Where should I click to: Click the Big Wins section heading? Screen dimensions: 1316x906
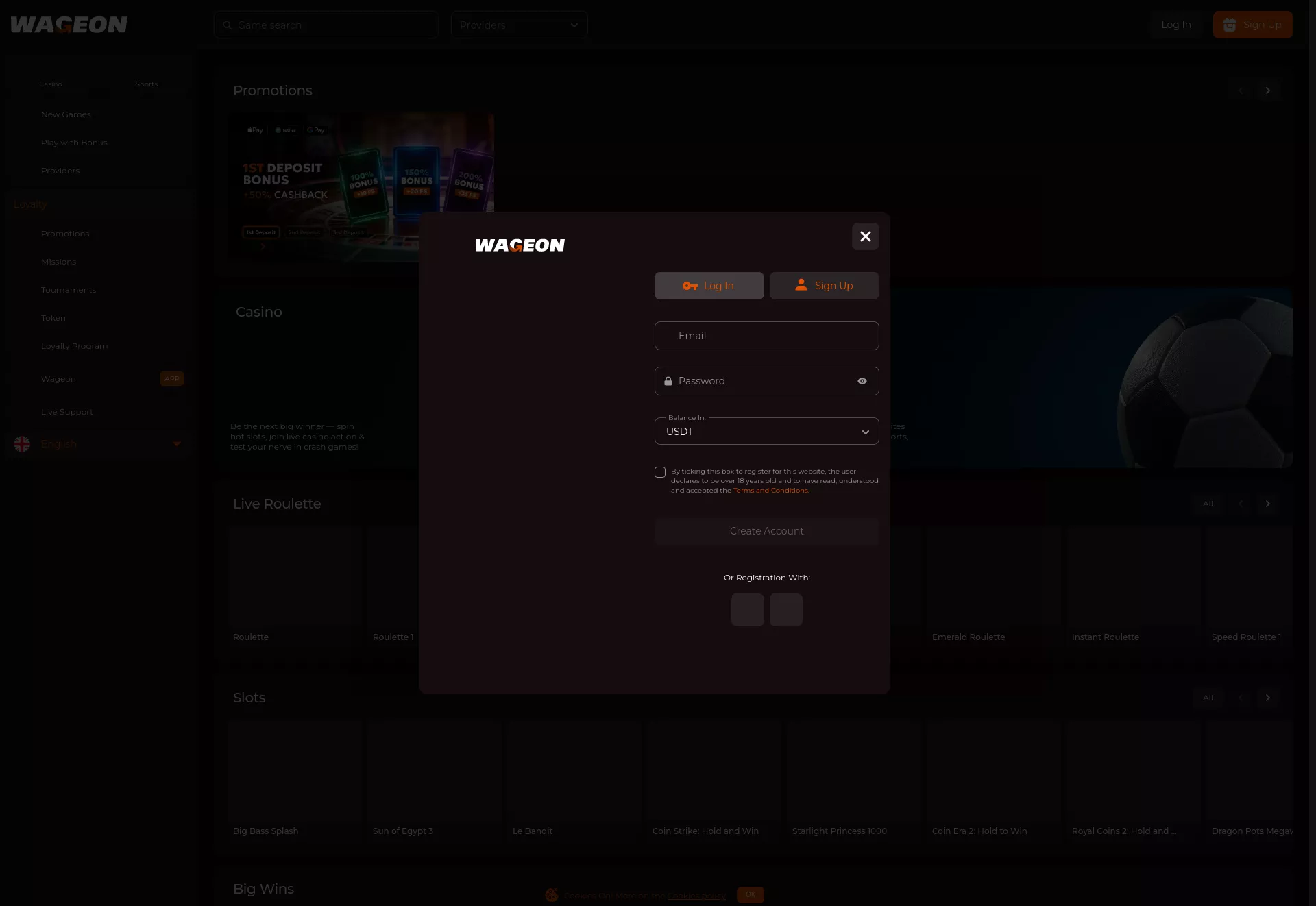(263, 889)
